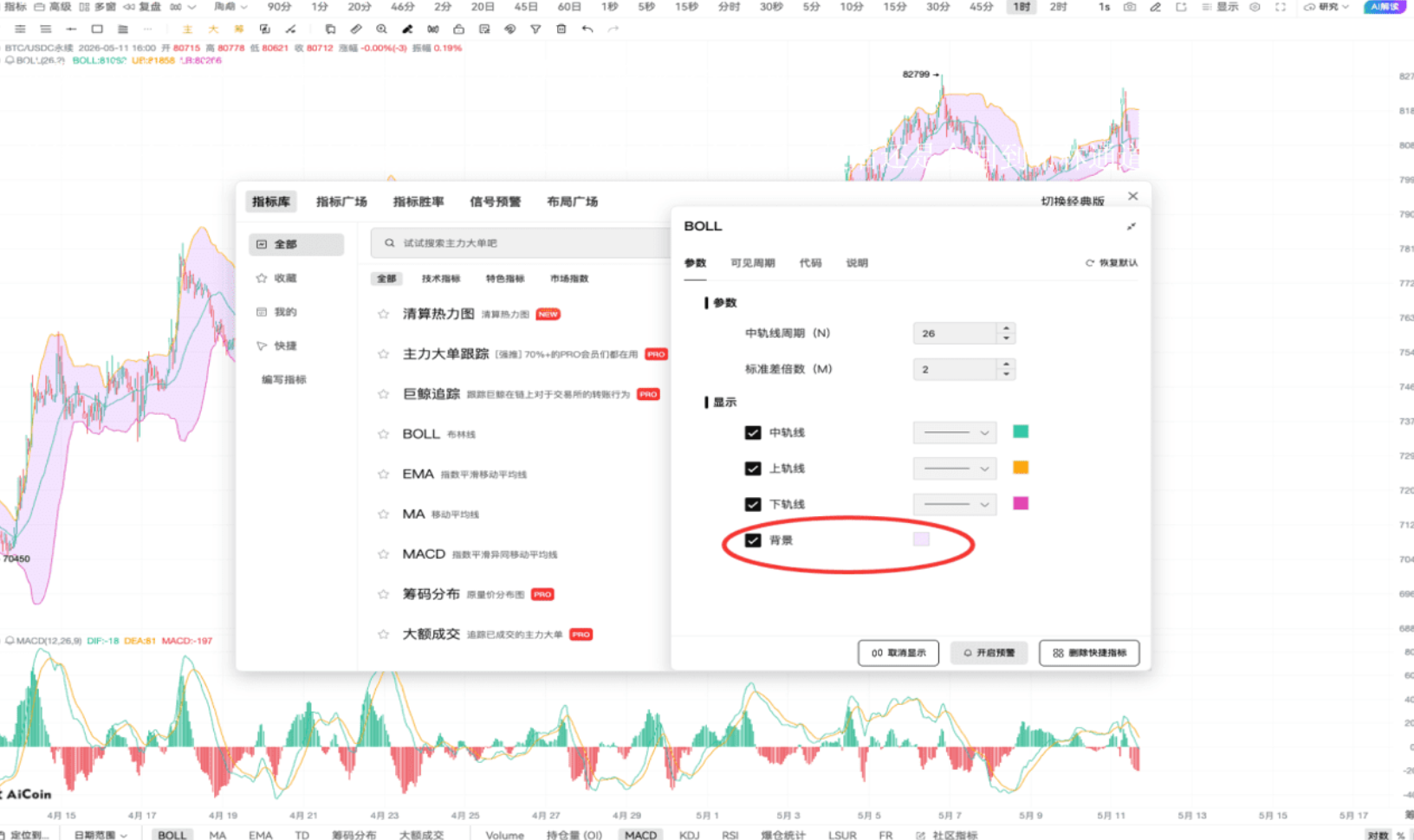Change the 背景 light purple color swatch
Screen dimensions: 1414x840
[921, 540]
